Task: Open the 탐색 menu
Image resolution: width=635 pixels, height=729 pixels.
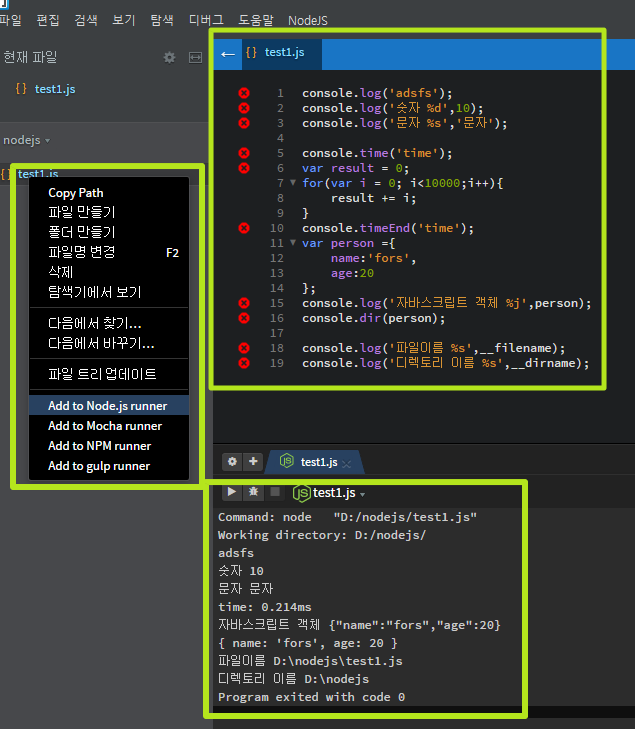Action: point(162,20)
